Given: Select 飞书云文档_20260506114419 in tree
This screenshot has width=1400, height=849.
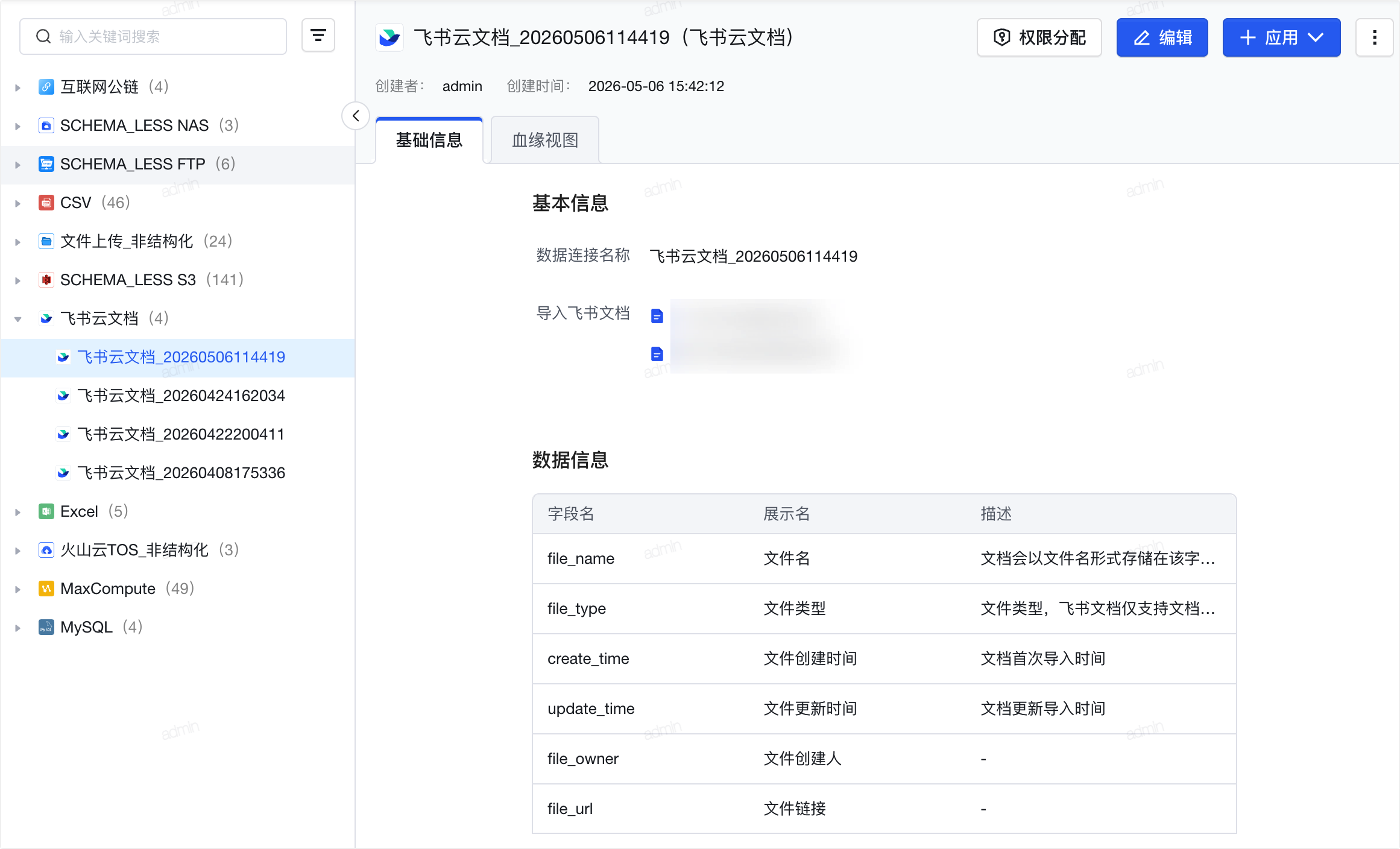Looking at the screenshot, I should [181, 357].
